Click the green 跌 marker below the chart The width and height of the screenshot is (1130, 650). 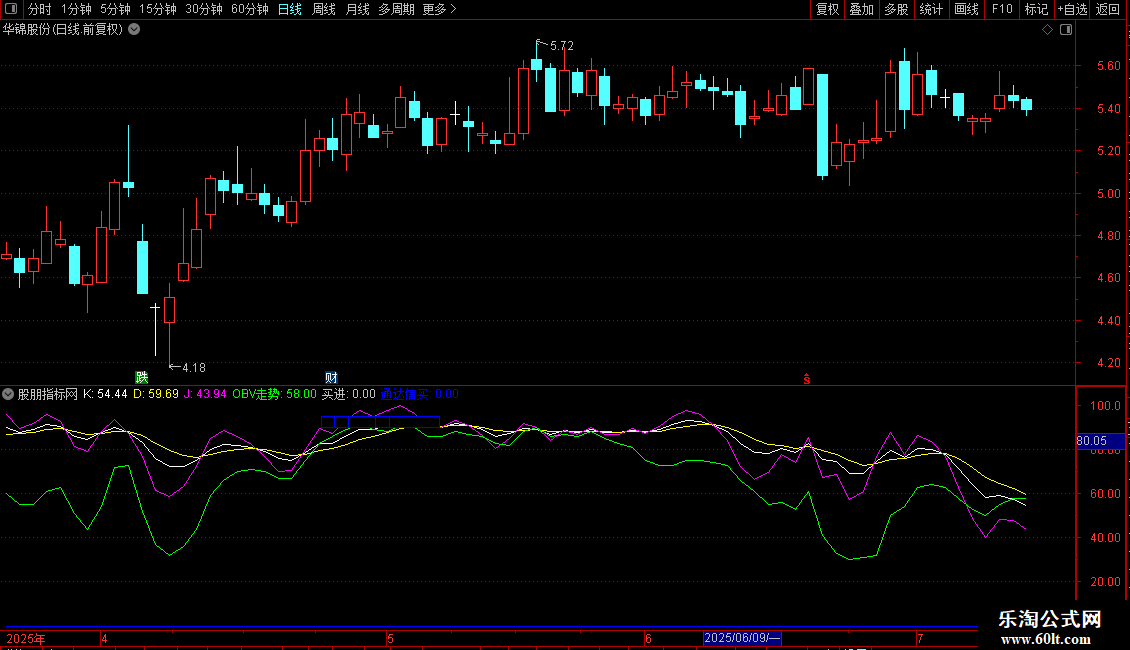(142, 378)
